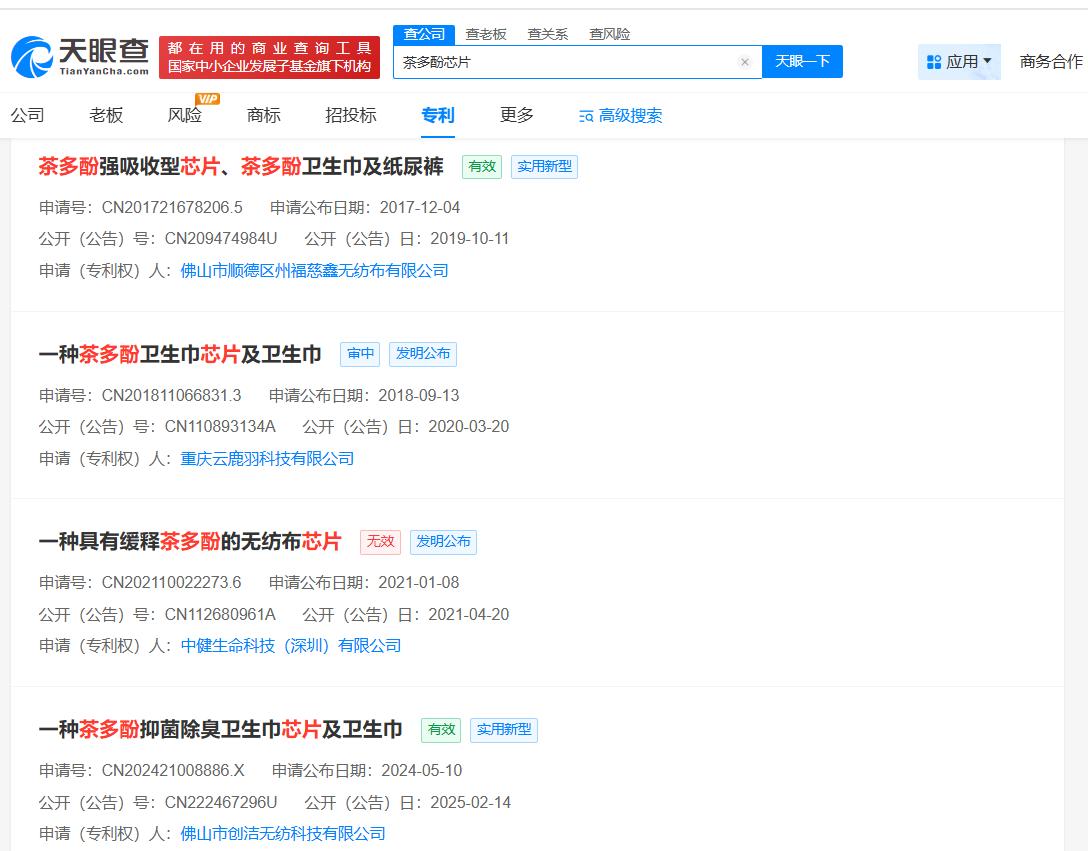The image size is (1088, 851).
Task: Click the 天眼一下 search button
Action: pos(802,62)
